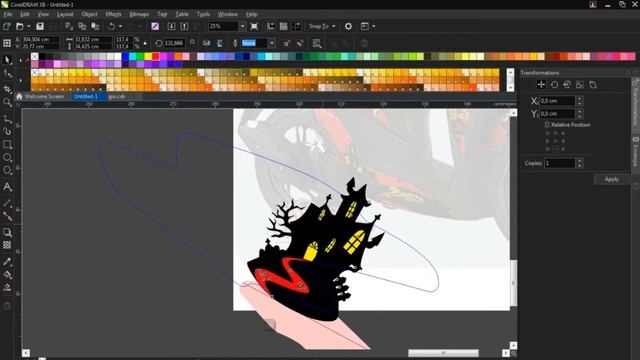Switch to the Skew transformation icon
This screenshot has height=360, width=640.
593,84
